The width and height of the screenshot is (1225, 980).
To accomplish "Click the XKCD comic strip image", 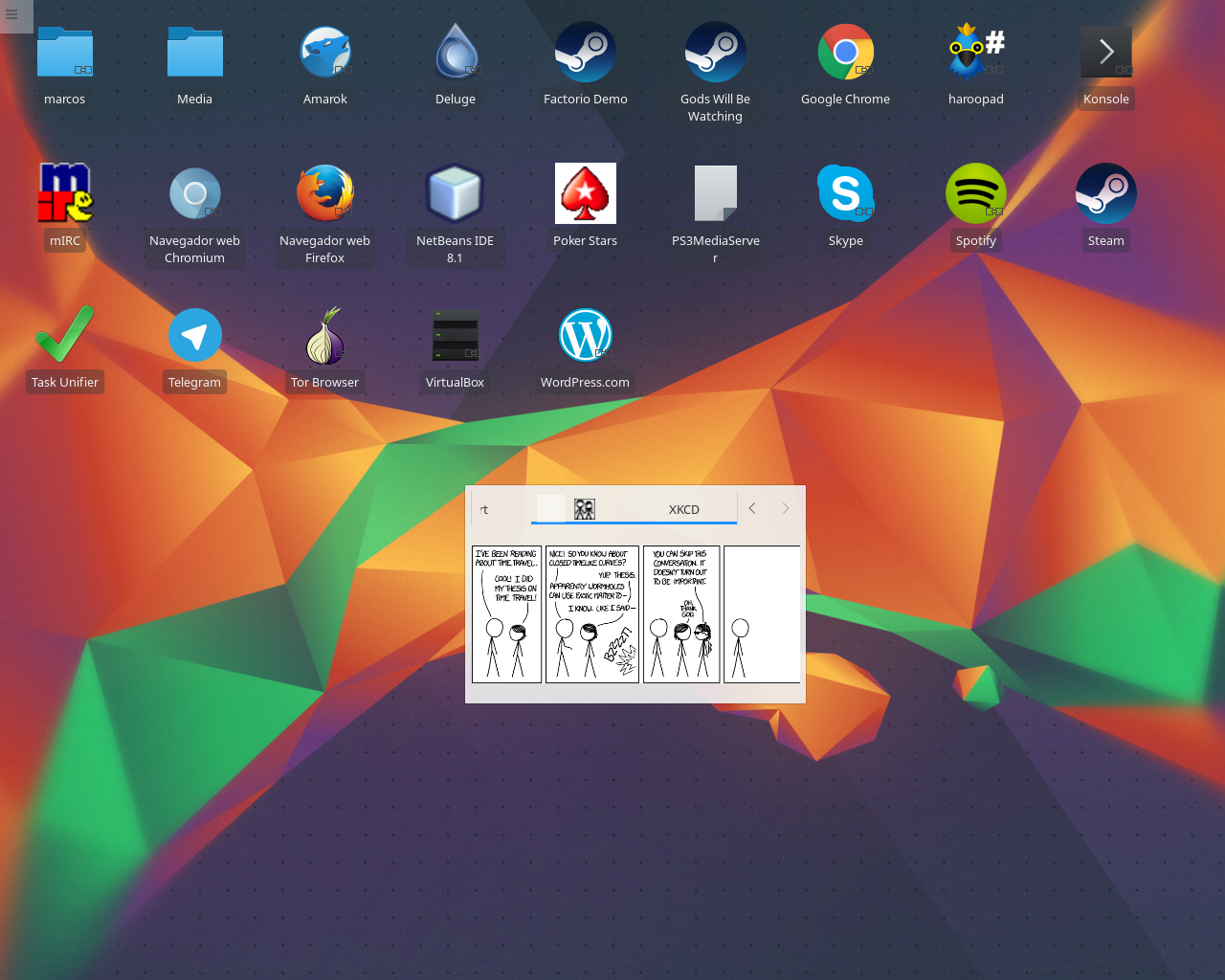I will [x=635, y=613].
